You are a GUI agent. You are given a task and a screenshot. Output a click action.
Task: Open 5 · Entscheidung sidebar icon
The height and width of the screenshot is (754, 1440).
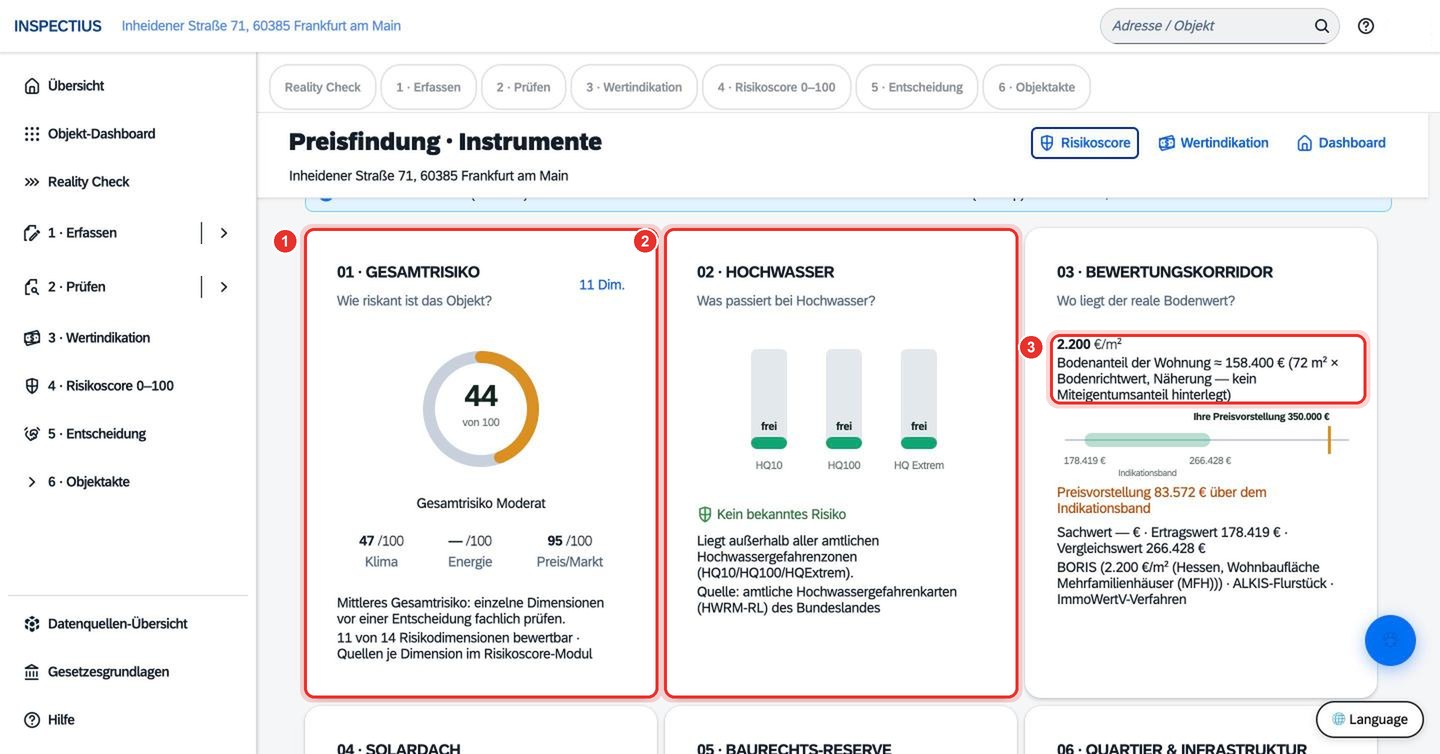tap(32, 434)
